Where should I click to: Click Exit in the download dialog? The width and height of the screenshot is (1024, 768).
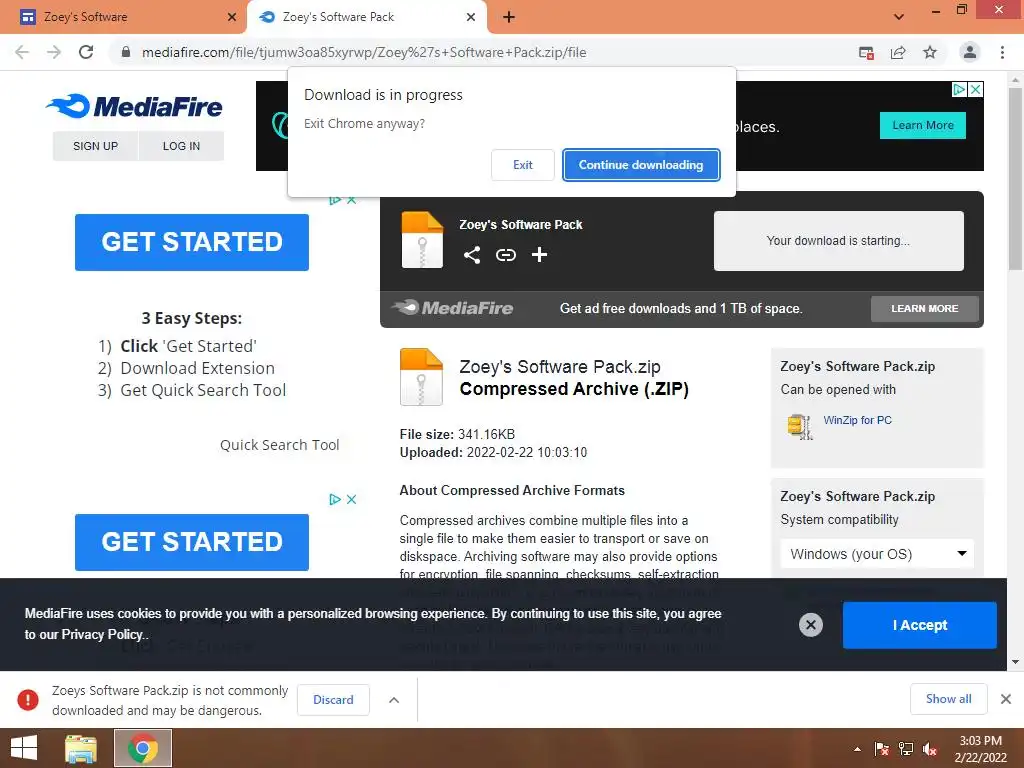pyautogui.click(x=522, y=165)
